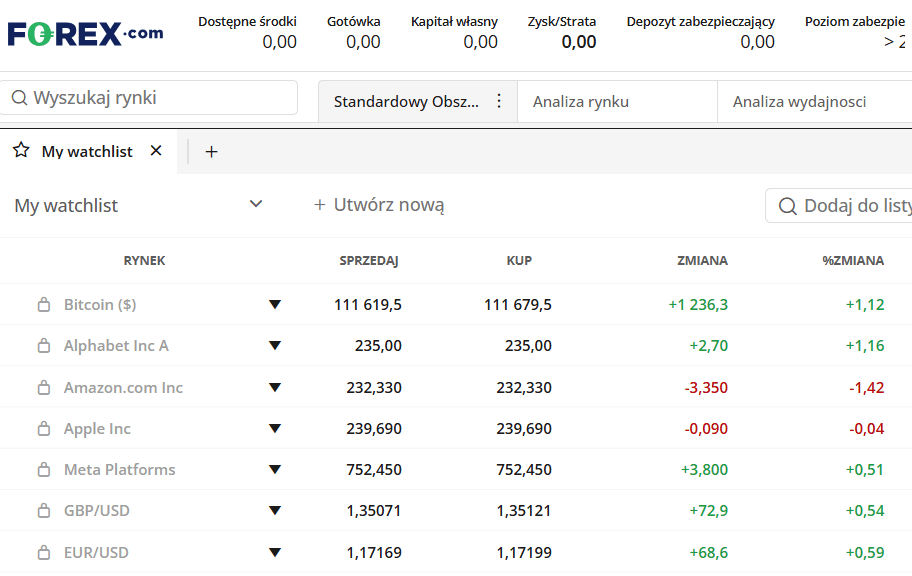This screenshot has height=576, width=912.
Task: Expand the Alphabet Inc A row arrow
Action: click(x=275, y=346)
